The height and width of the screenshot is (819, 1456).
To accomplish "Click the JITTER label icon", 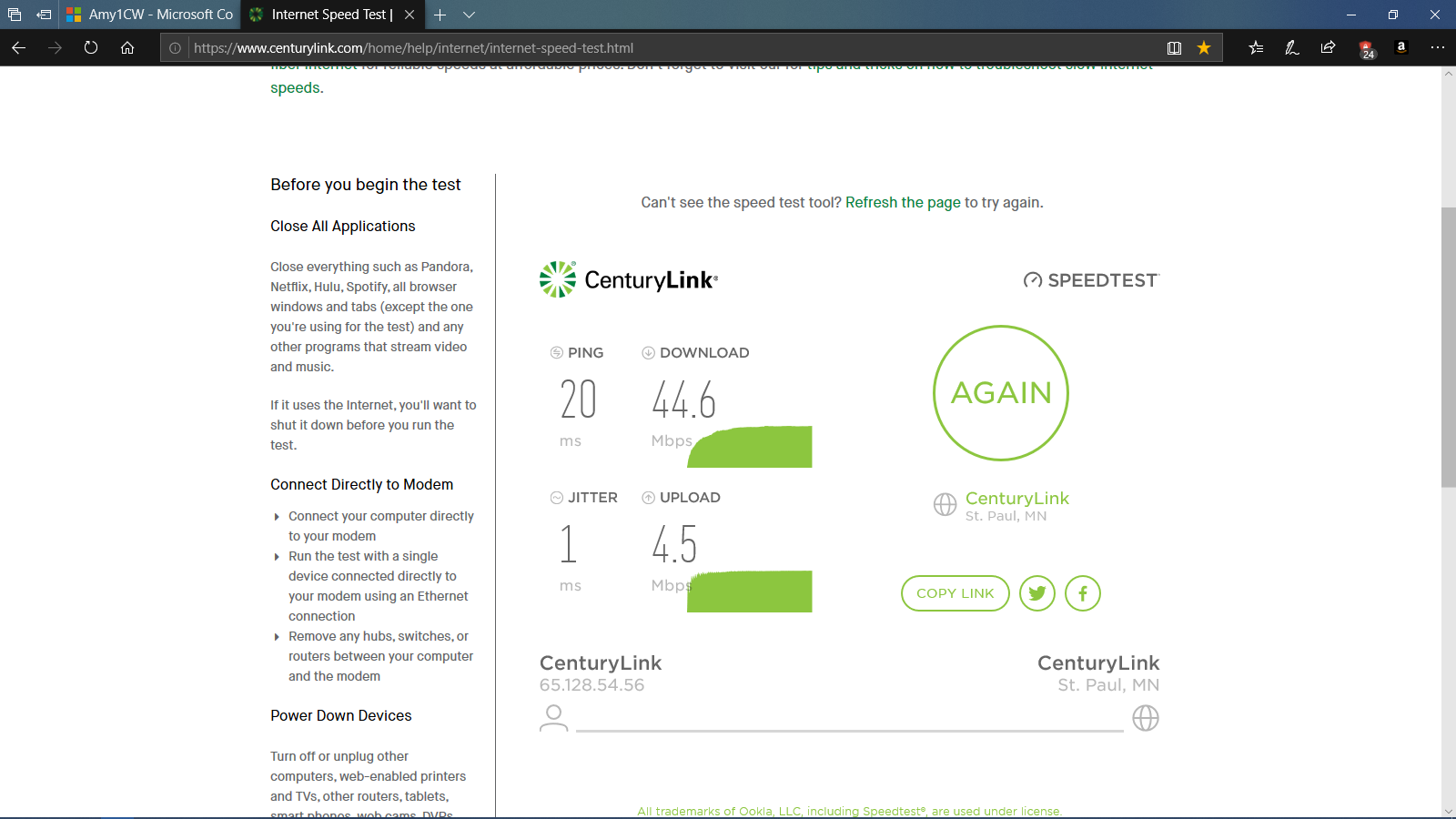I will point(557,497).
